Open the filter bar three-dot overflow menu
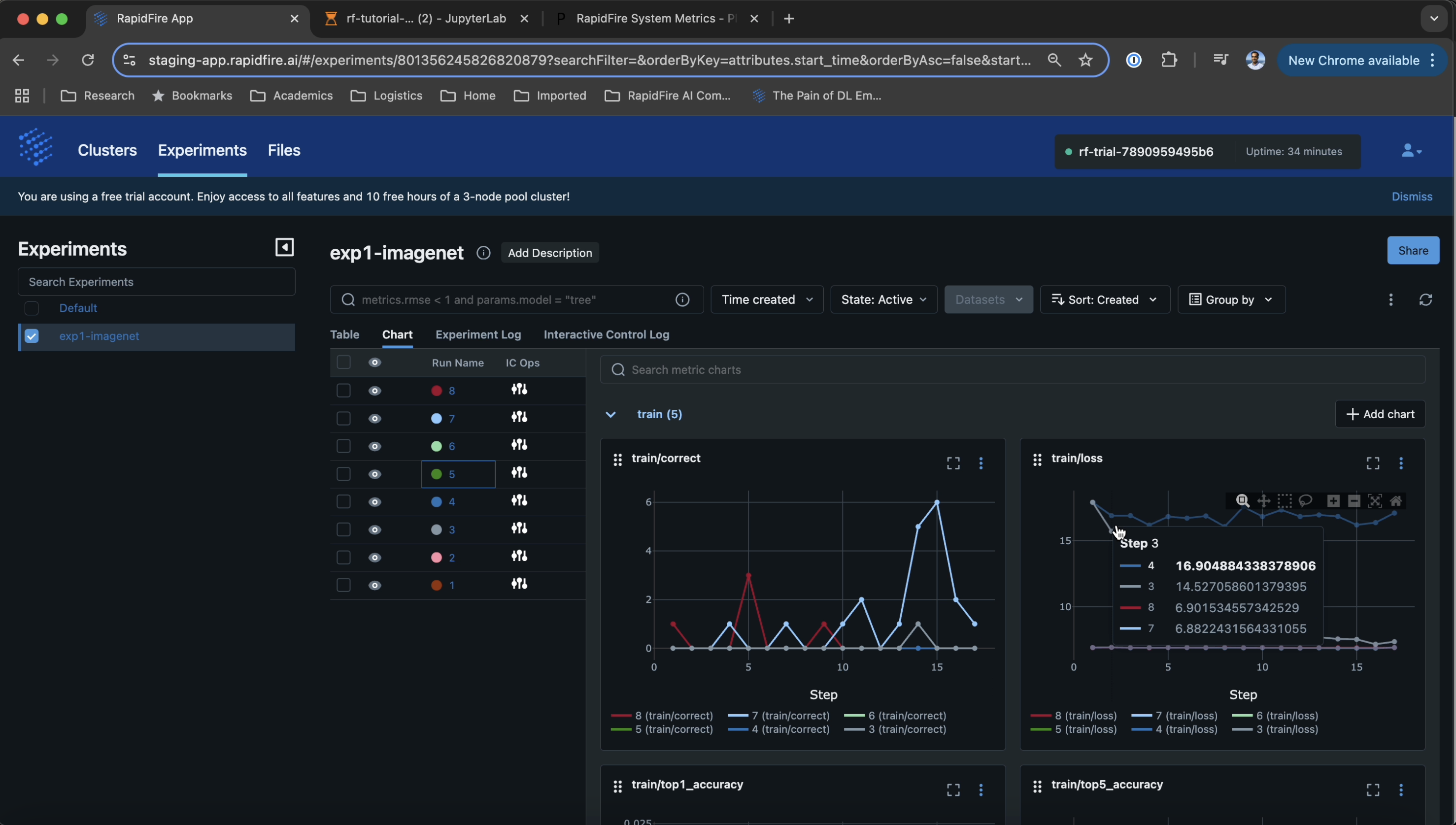 (x=1391, y=300)
